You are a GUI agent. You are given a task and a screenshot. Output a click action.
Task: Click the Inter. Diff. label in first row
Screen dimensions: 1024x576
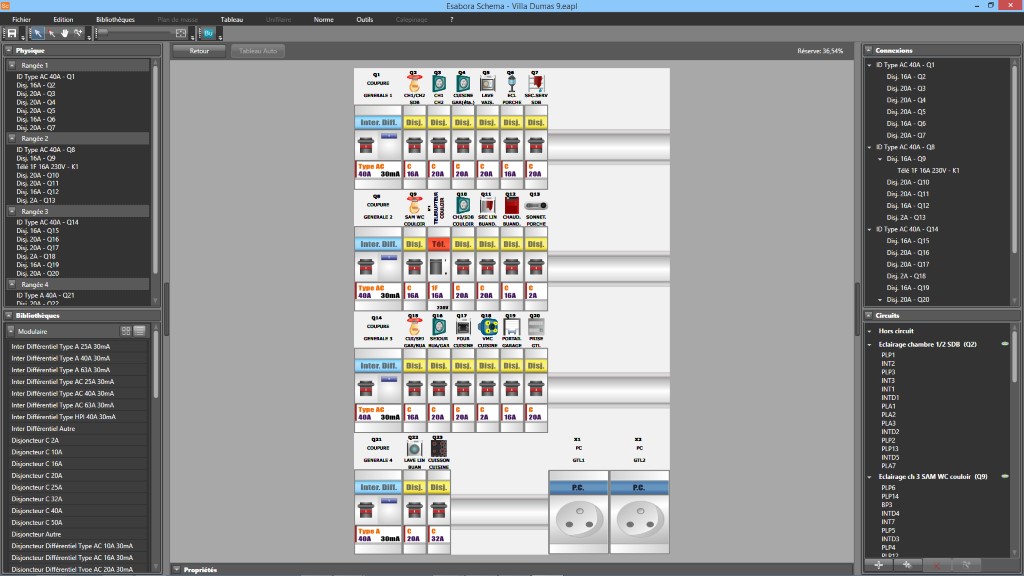(x=378, y=122)
